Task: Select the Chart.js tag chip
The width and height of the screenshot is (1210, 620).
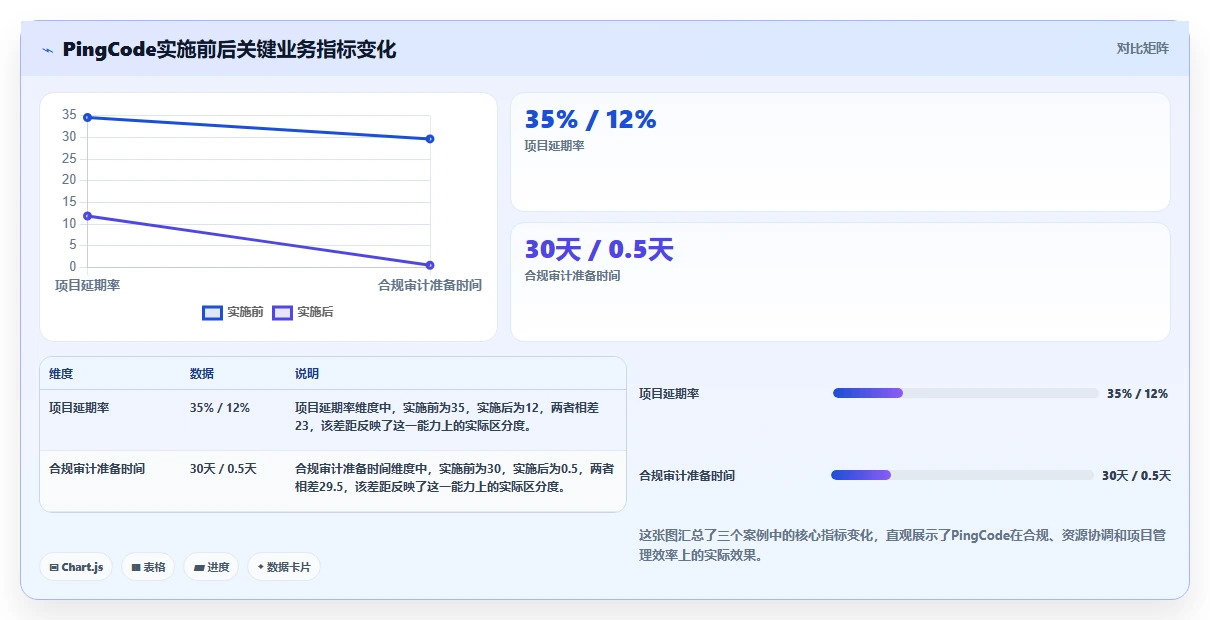Action: (x=76, y=567)
